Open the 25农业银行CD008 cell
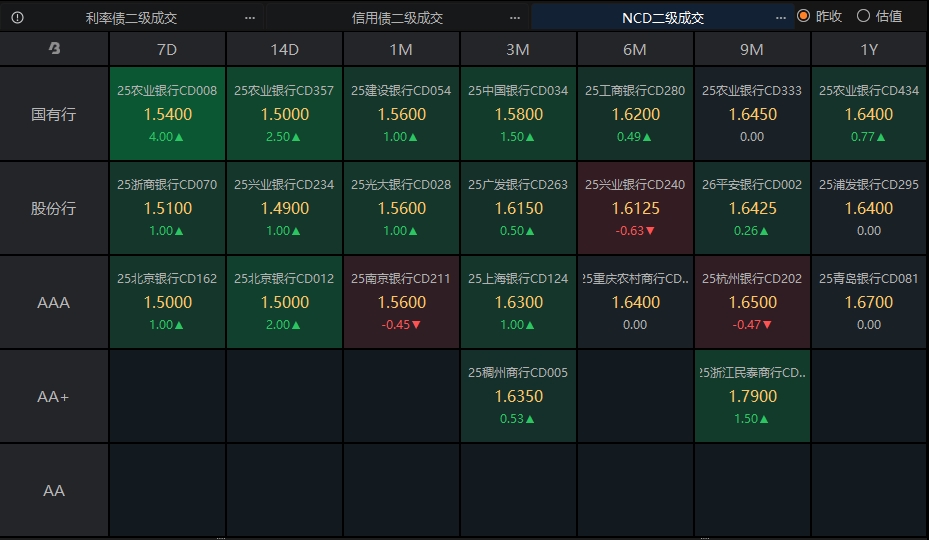This screenshot has height=540, width=929. click(167, 114)
